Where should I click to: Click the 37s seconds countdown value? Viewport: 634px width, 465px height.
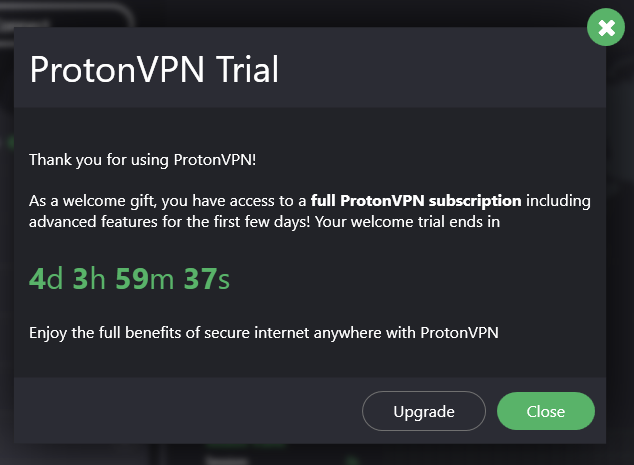tap(207, 278)
